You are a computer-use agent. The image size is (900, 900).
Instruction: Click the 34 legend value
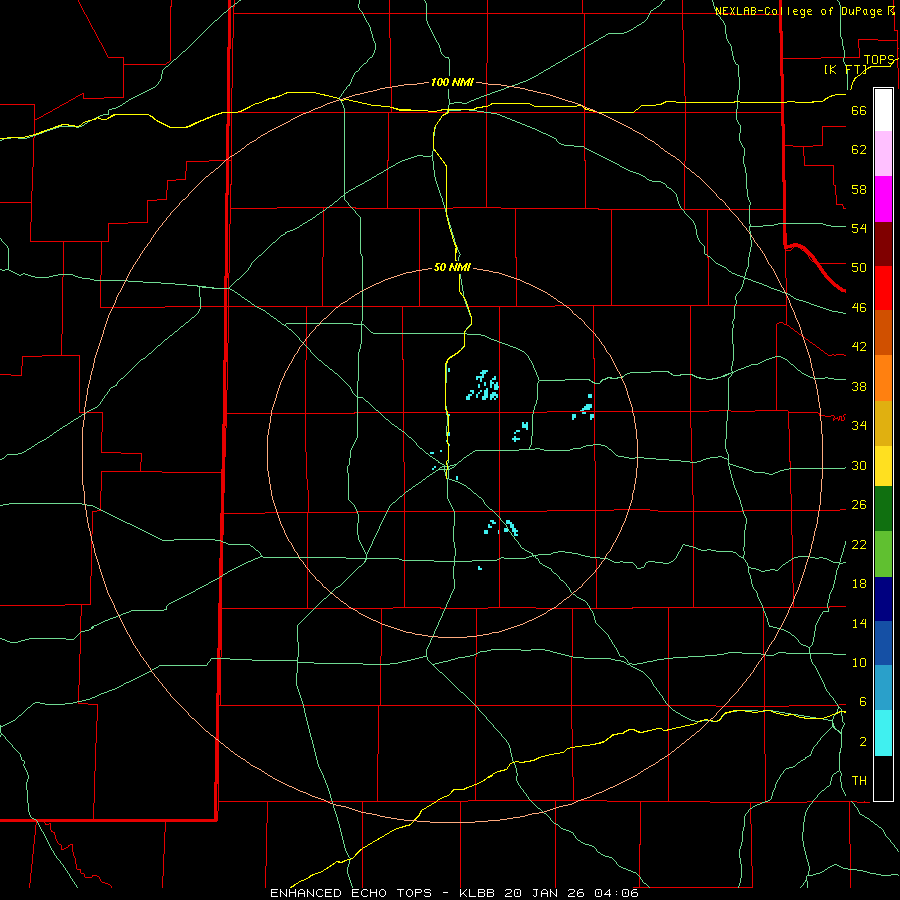pos(859,425)
